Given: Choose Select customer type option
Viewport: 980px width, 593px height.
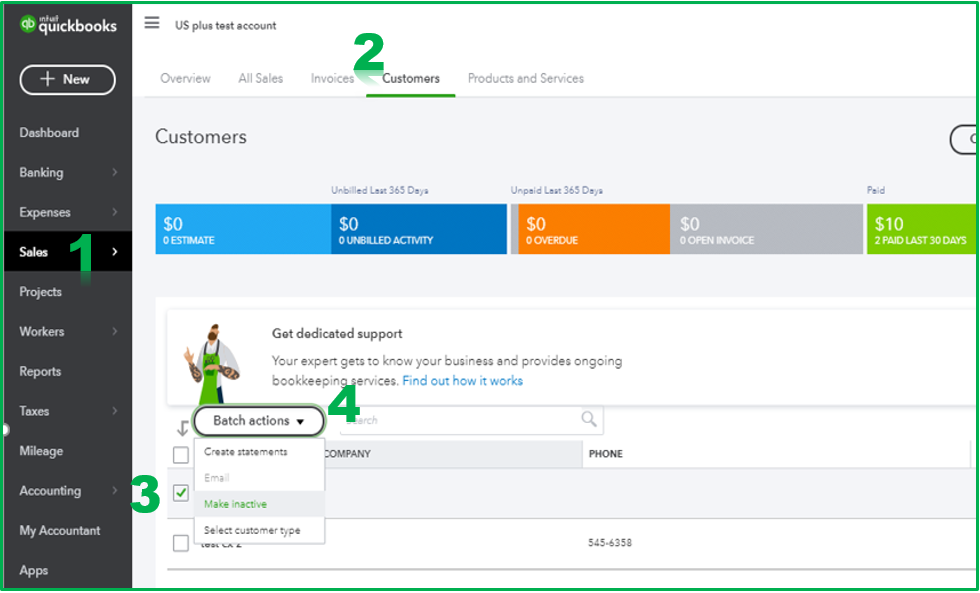Looking at the screenshot, I should 252,530.
